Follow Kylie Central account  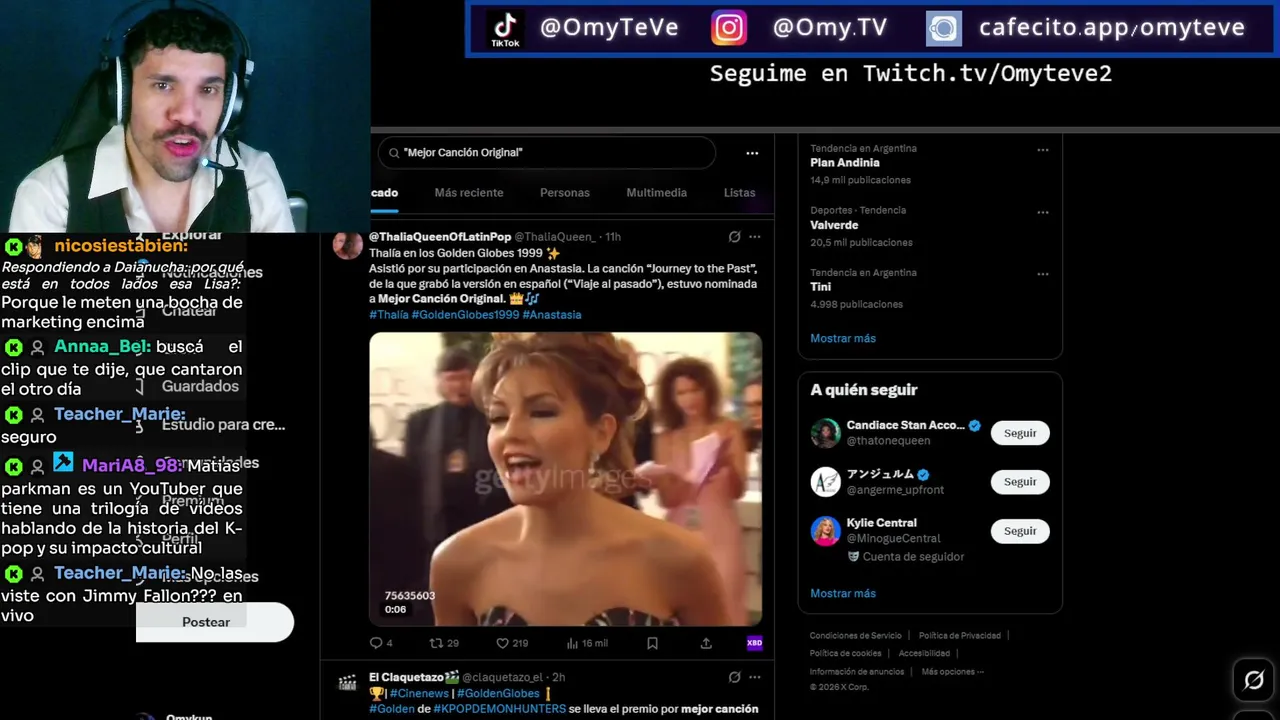(x=1020, y=531)
